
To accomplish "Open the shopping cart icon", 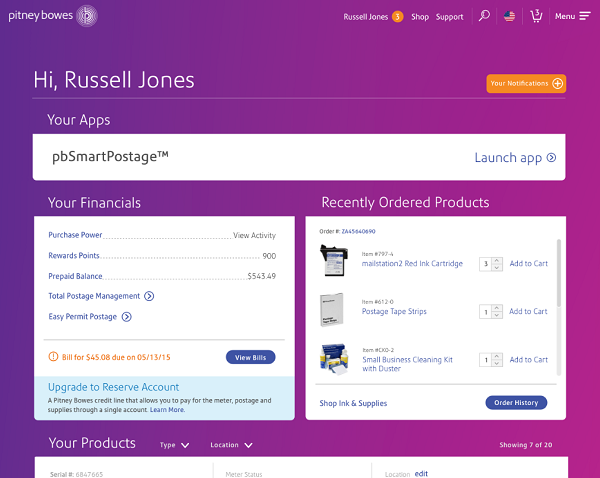I will [536, 16].
